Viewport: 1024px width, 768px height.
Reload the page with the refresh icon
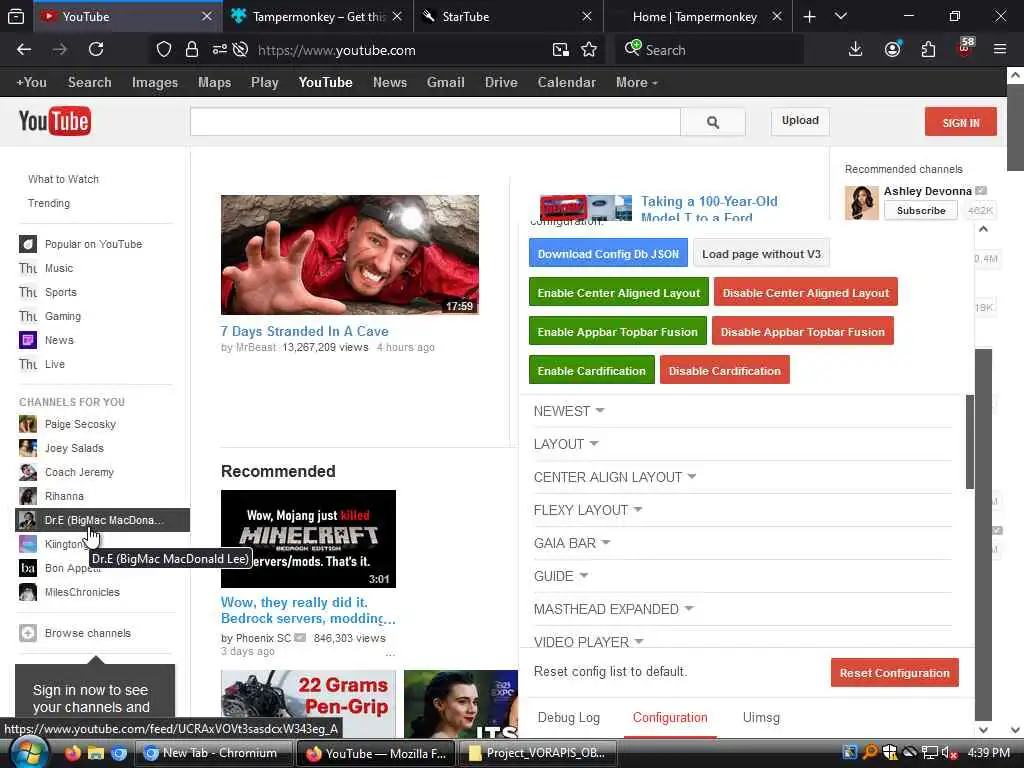[x=96, y=50]
